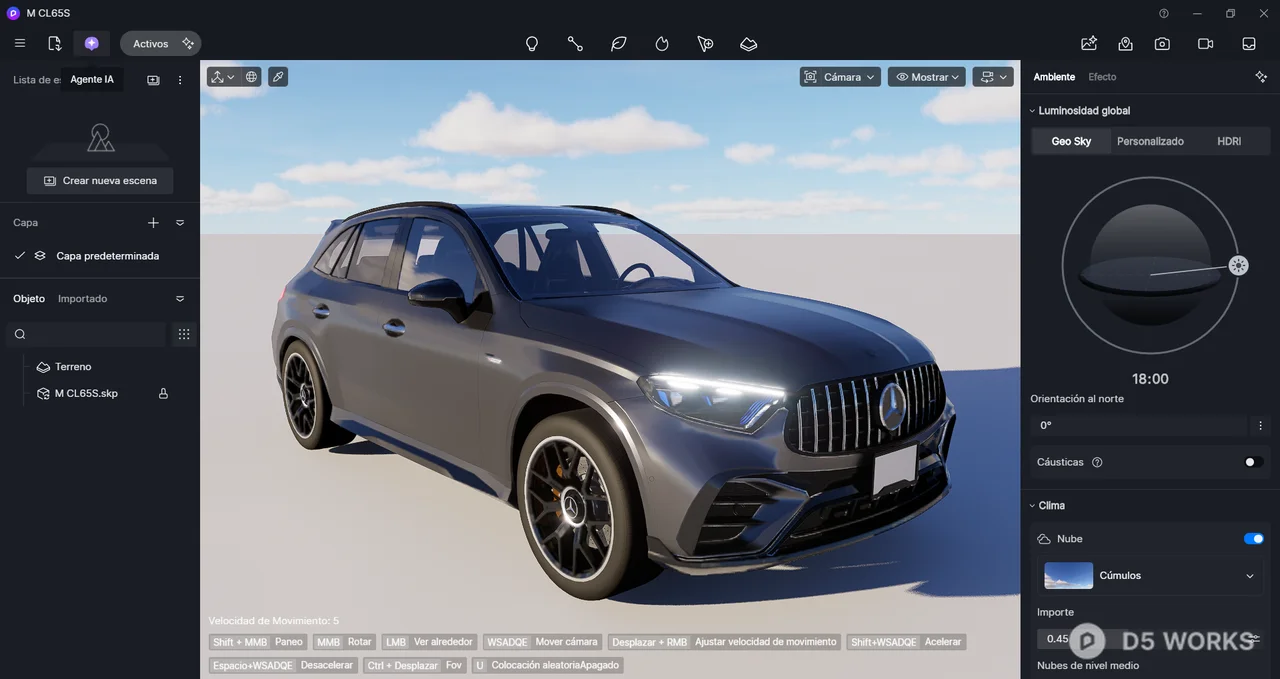Select the M CL65S.skp model item
Screen dimensions: 1280x679
(86, 394)
